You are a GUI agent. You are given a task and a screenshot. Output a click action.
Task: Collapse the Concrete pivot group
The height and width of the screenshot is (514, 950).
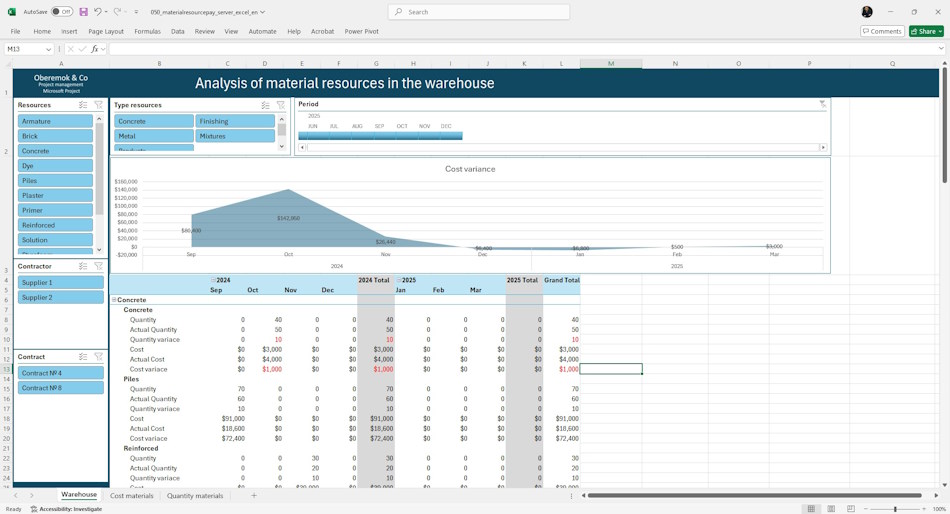click(x=114, y=300)
